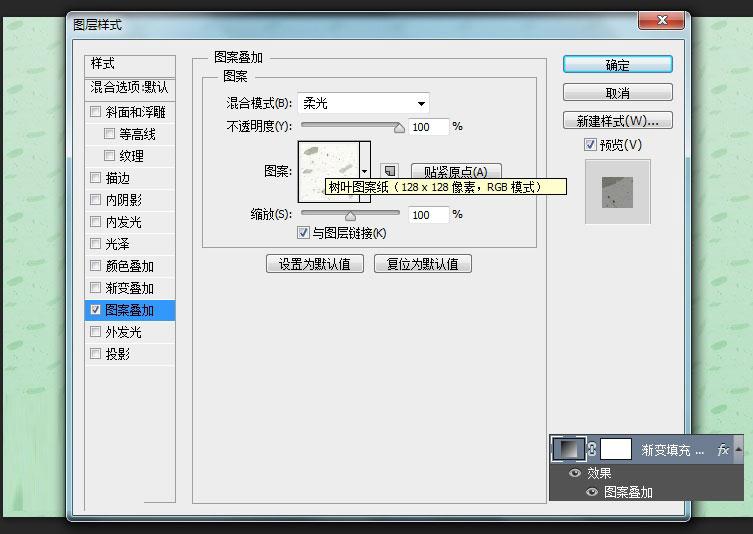The width and height of the screenshot is (753, 534).
Task: Click the style preview thumbnail under 预览
Action: tap(618, 192)
